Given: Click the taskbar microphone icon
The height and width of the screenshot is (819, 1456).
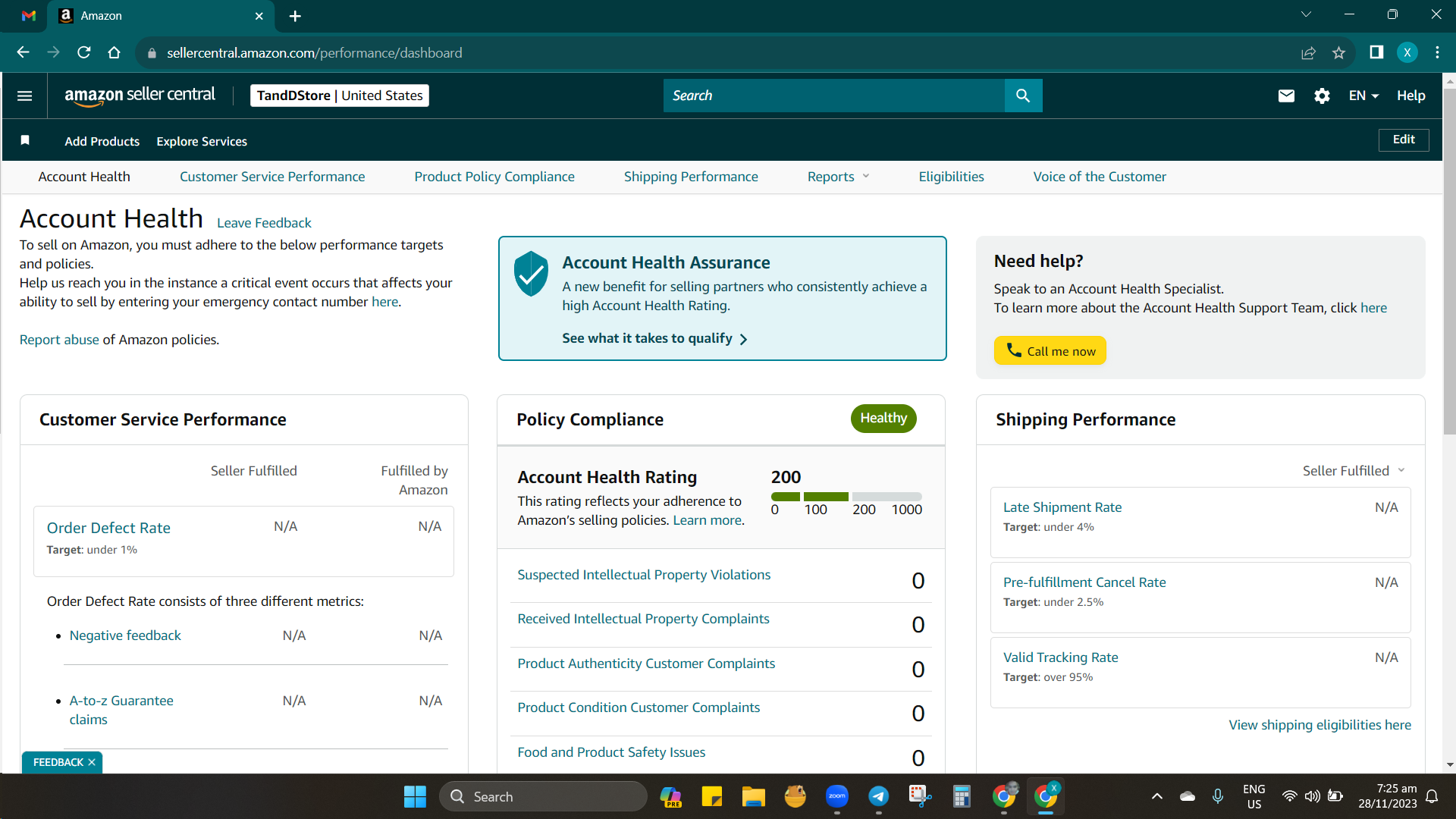Looking at the screenshot, I should [x=1218, y=796].
